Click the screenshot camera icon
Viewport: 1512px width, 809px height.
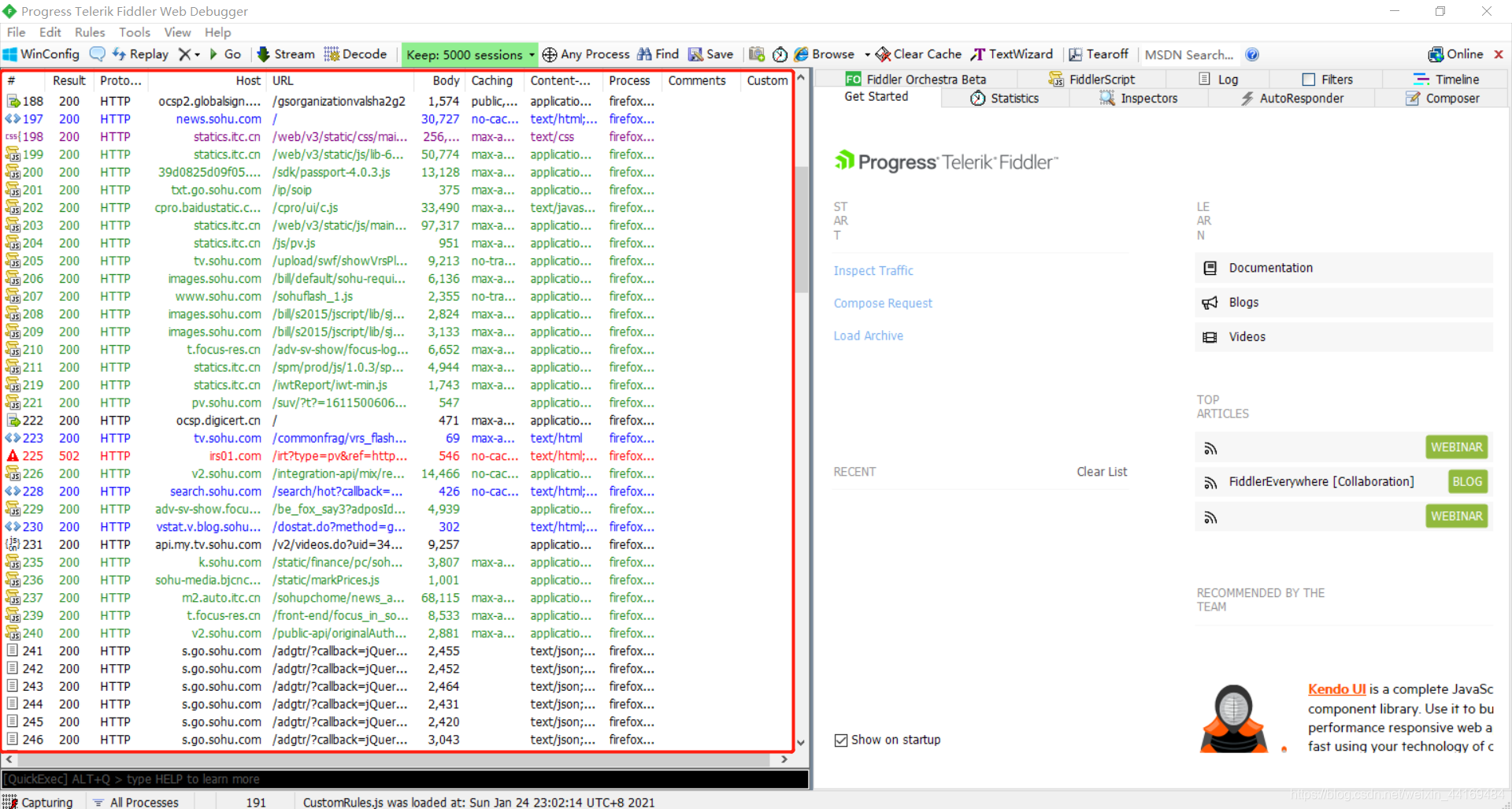757,54
